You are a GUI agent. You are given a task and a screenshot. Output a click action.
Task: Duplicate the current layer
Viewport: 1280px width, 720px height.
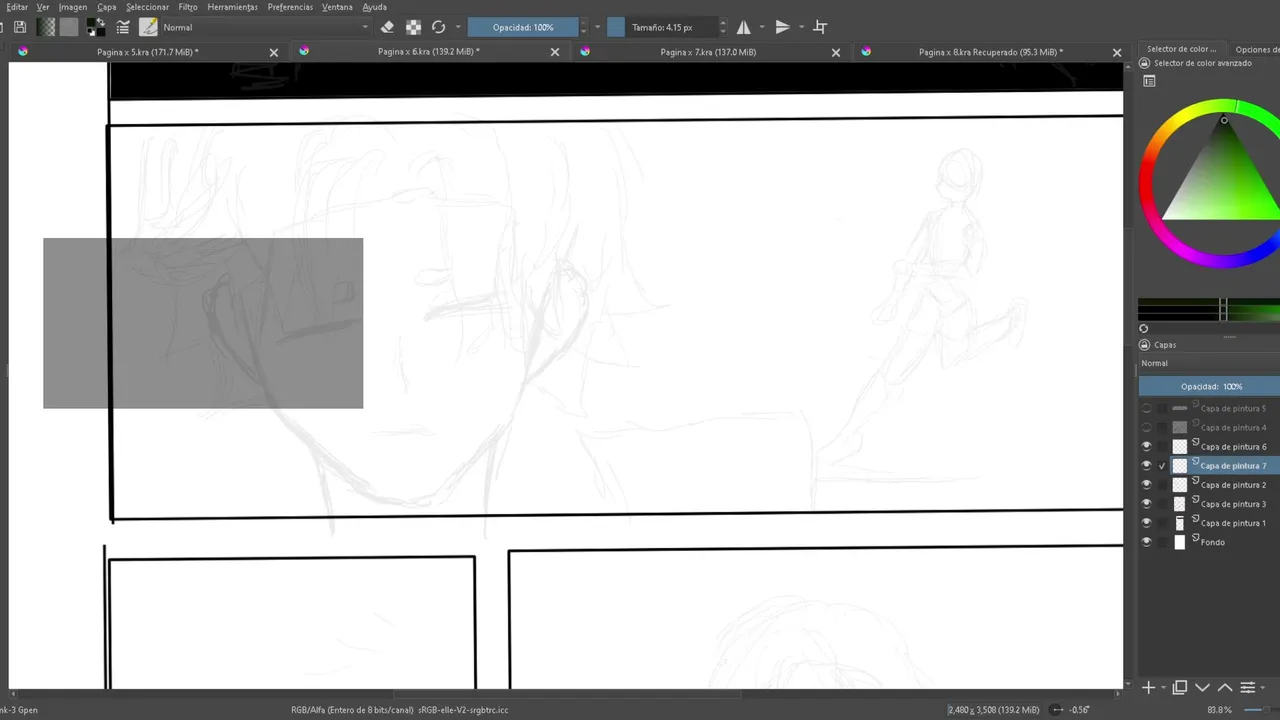(1180, 687)
